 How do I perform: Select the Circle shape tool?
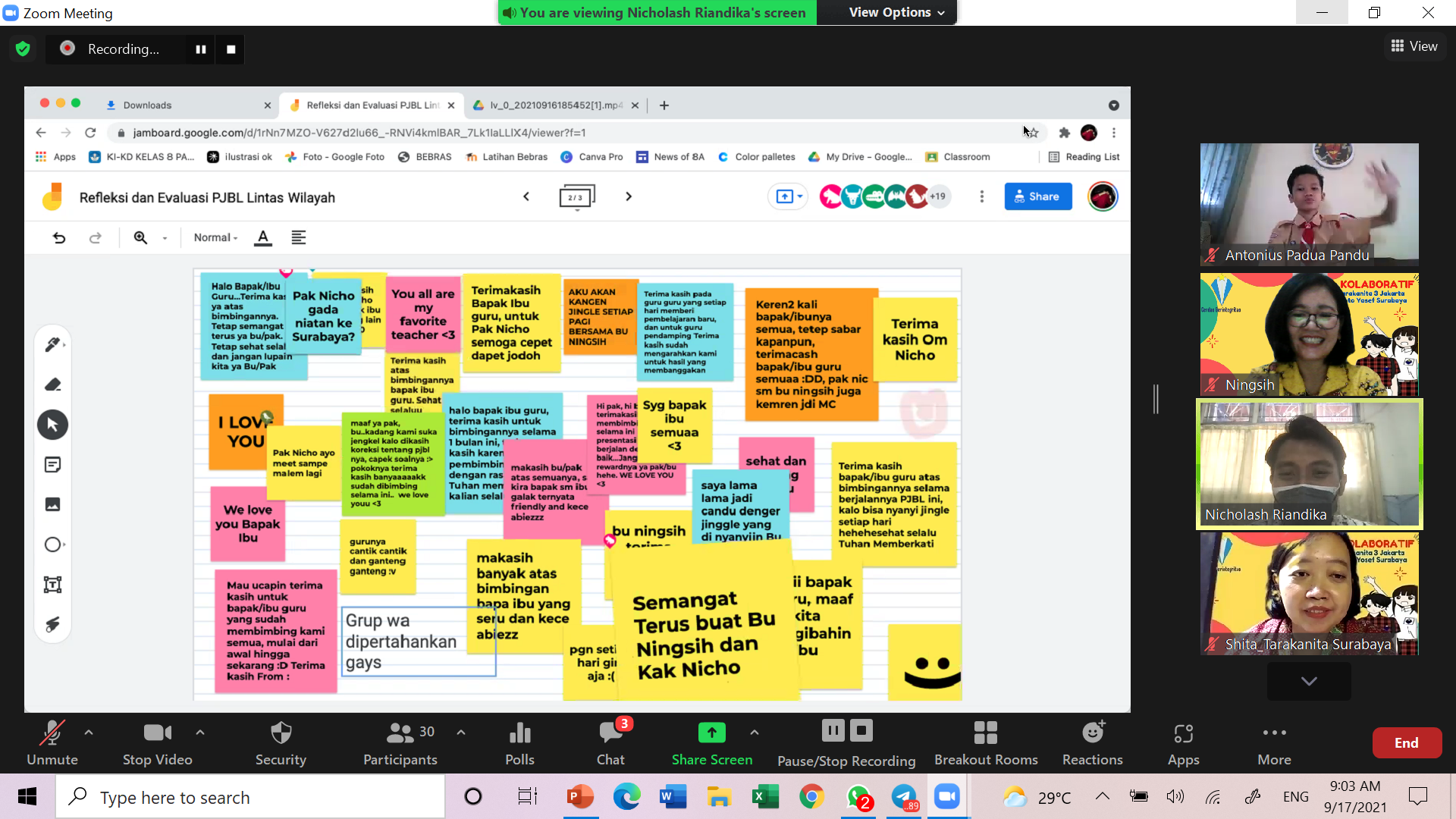[x=52, y=544]
